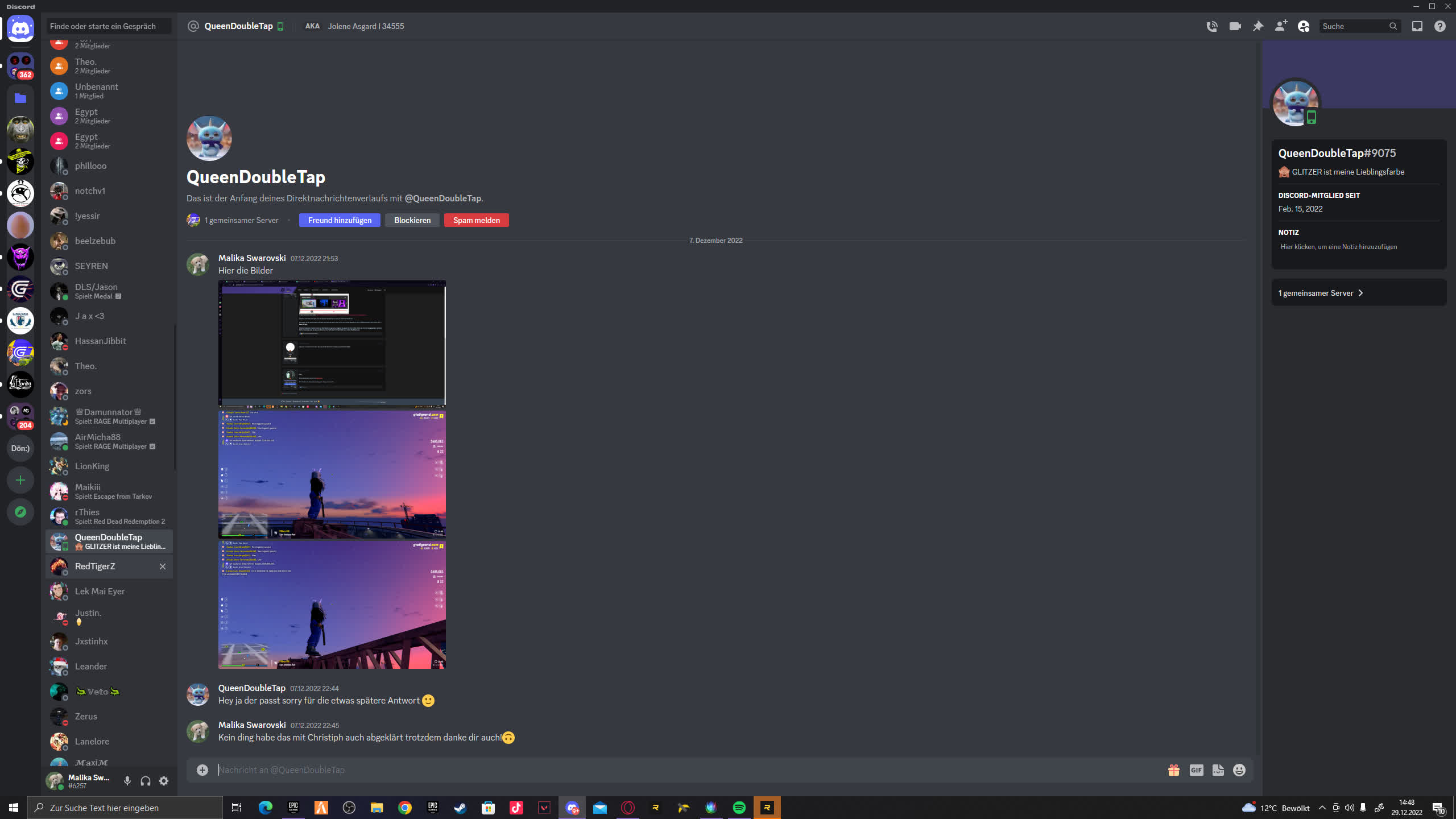Show hidden system tray icons
The height and width of the screenshot is (819, 1456).
tap(1322, 808)
